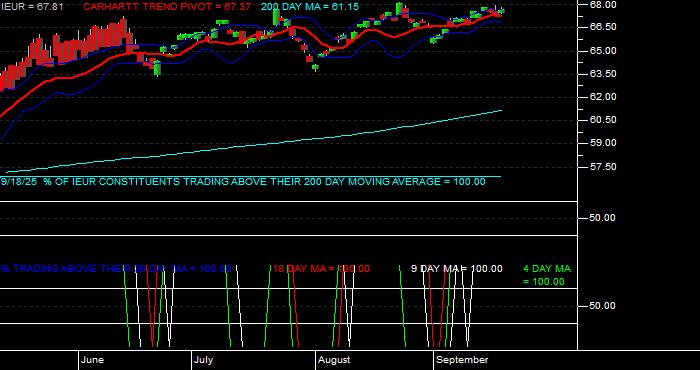Viewport: 700px width, 370px height.
Task: Click the 18 DAY MA red label
Action: tap(321, 269)
